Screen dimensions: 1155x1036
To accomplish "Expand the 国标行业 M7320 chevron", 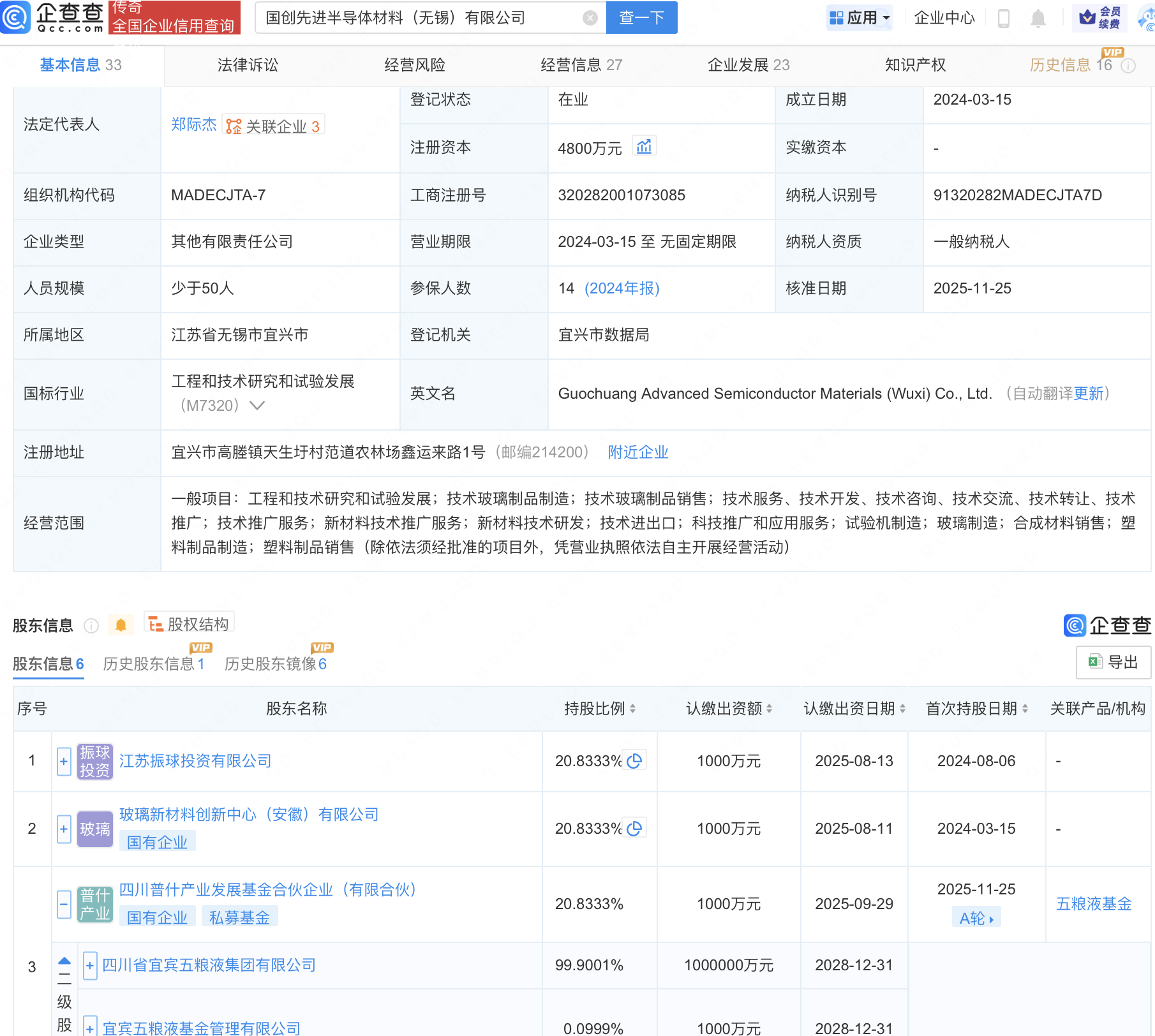I will coord(257,406).
